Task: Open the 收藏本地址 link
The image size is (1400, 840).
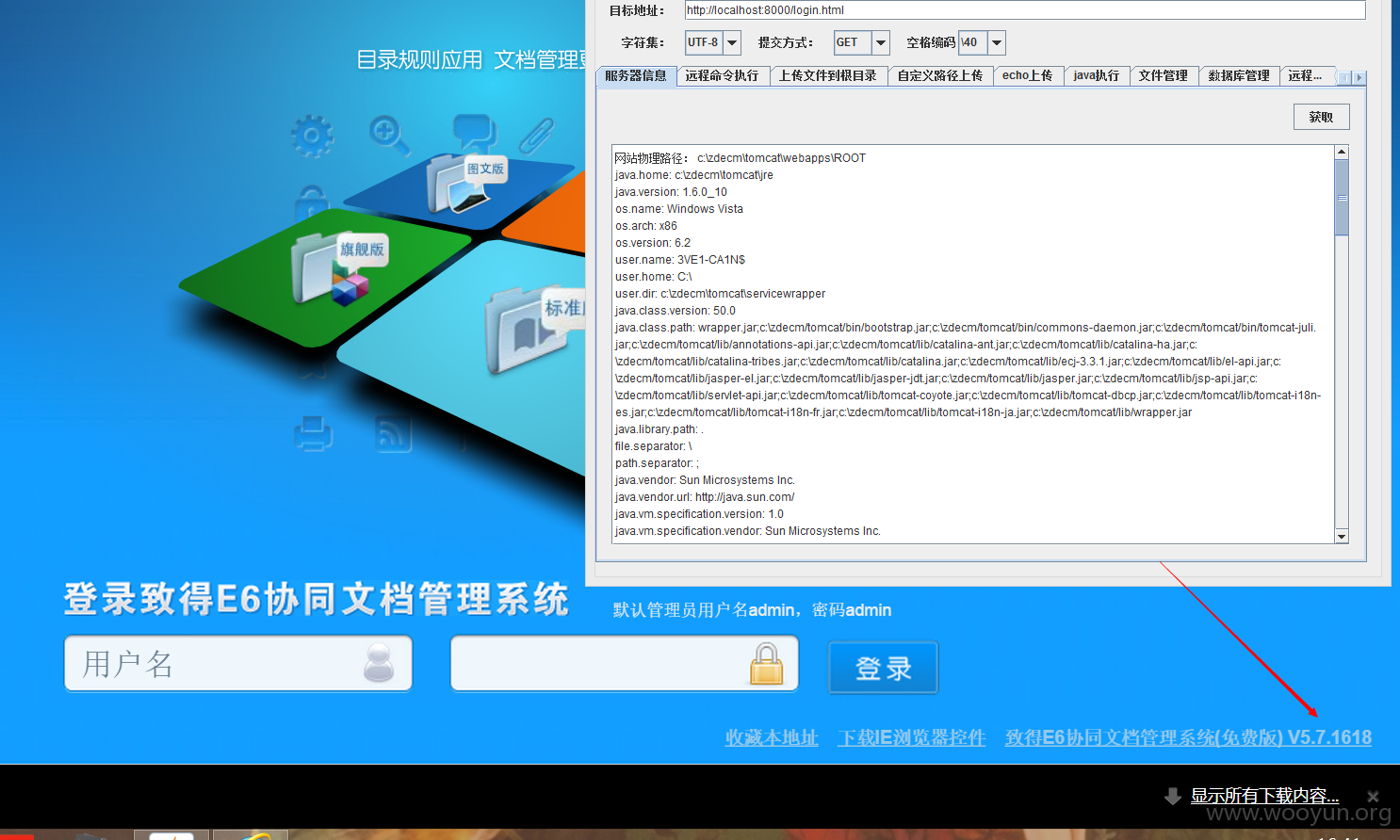Action: (x=772, y=737)
